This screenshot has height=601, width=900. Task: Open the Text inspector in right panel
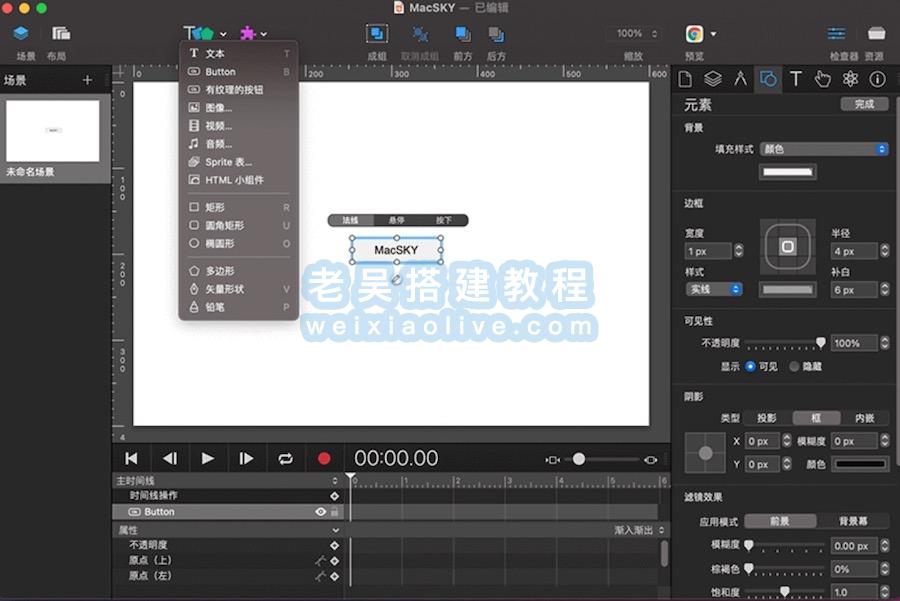coord(798,79)
